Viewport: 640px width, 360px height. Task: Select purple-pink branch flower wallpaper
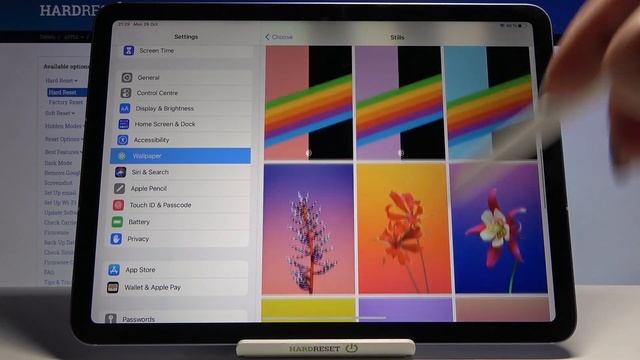[x=309, y=229]
